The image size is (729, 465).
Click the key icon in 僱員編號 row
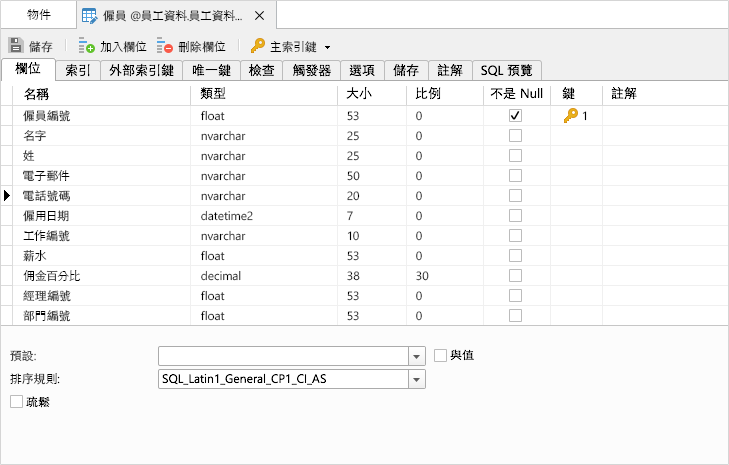pyautogui.click(x=570, y=116)
